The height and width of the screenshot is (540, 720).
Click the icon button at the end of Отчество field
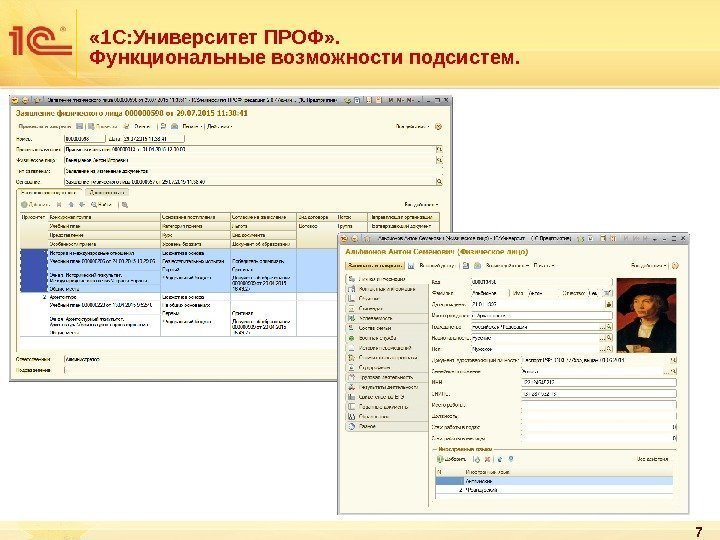click(607, 292)
